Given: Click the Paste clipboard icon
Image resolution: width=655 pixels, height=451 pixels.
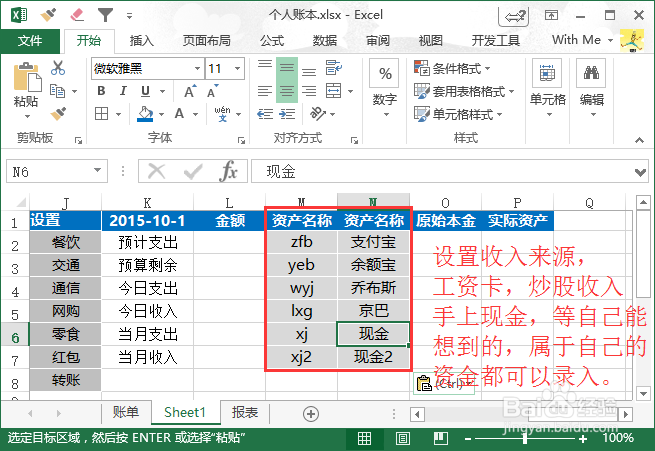Looking at the screenshot, I should (27, 77).
